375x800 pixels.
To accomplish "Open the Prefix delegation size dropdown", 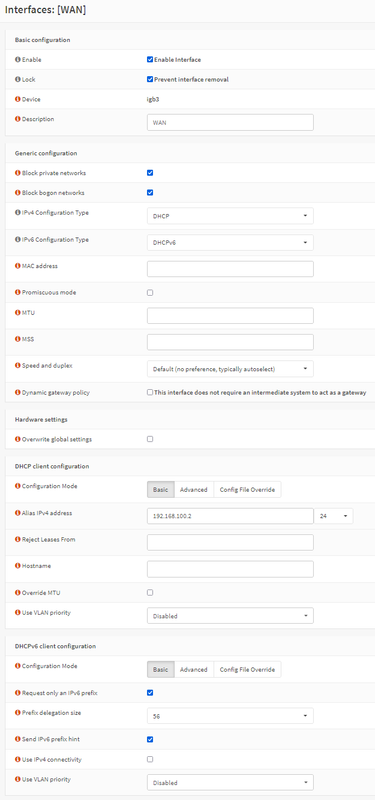I will [x=230, y=716].
